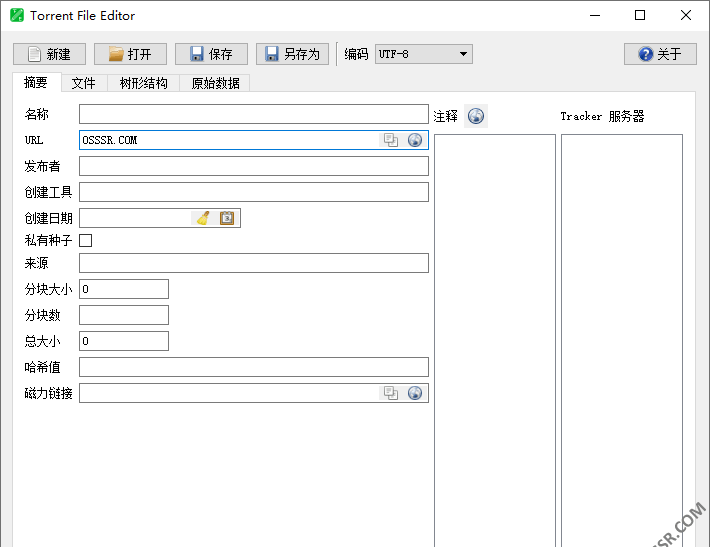Image resolution: width=710 pixels, height=547 pixels.
Task: Click the 保存 (Save) button
Action: (211, 54)
